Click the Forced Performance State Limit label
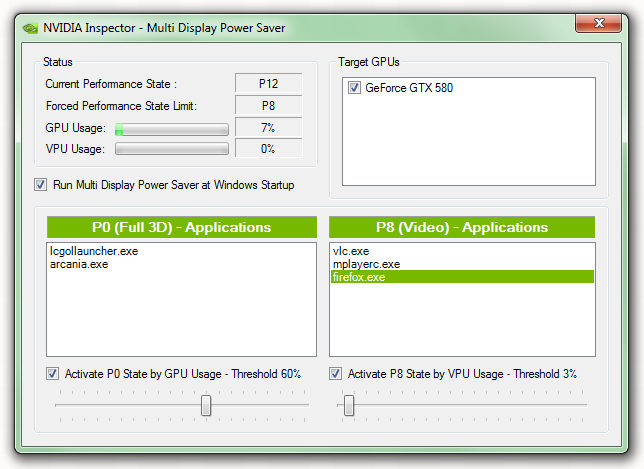 121,106
